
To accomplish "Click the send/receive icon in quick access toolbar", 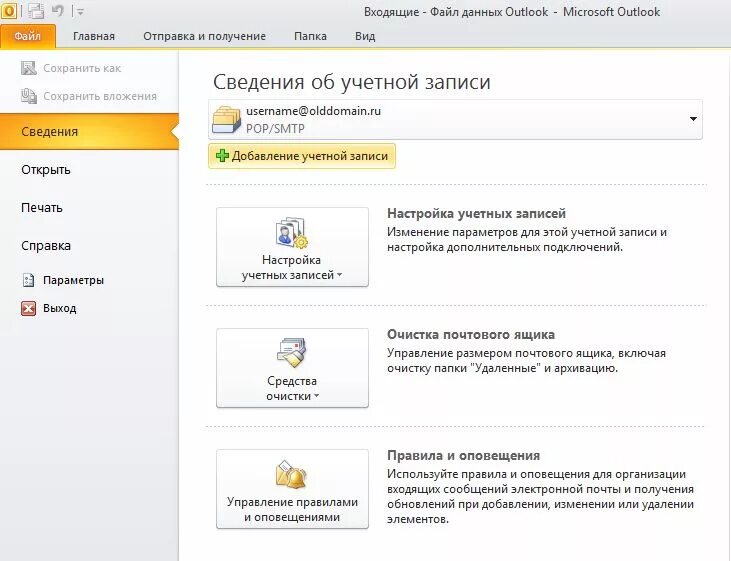I will 35,11.
